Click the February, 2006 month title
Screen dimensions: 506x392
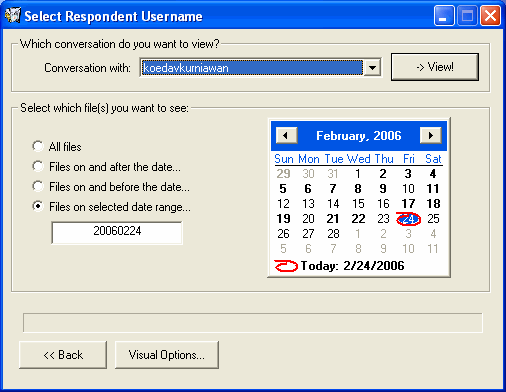[359, 136]
